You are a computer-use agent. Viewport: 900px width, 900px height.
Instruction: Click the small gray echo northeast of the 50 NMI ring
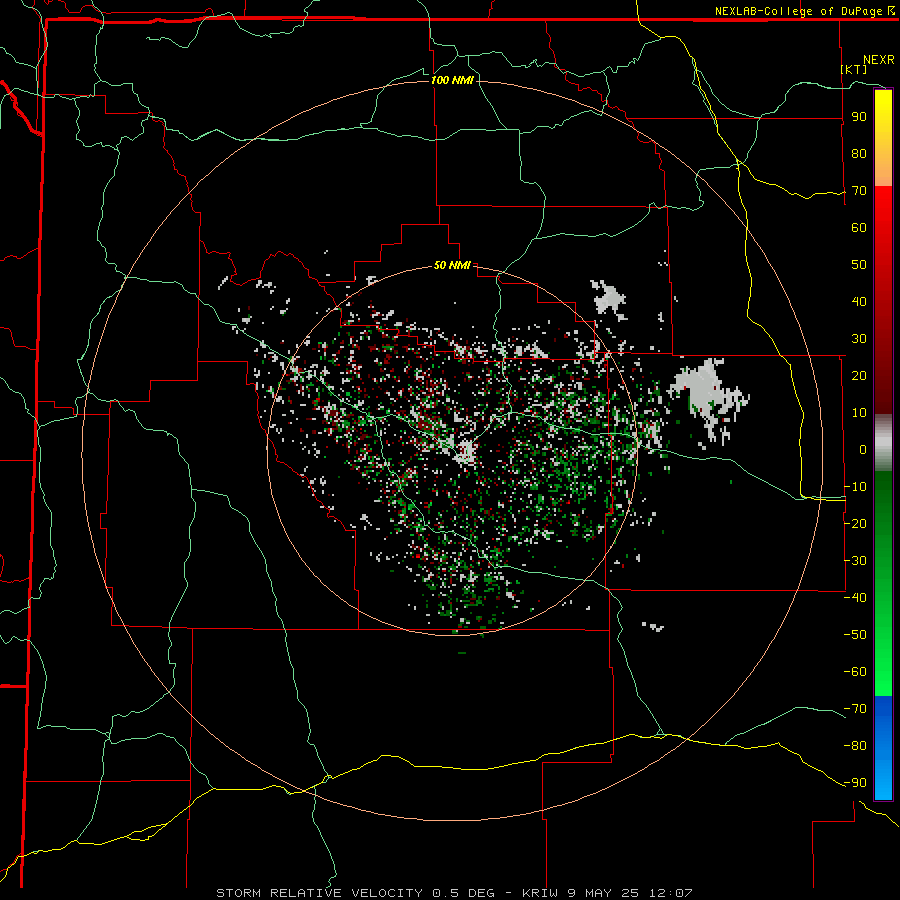tap(608, 297)
